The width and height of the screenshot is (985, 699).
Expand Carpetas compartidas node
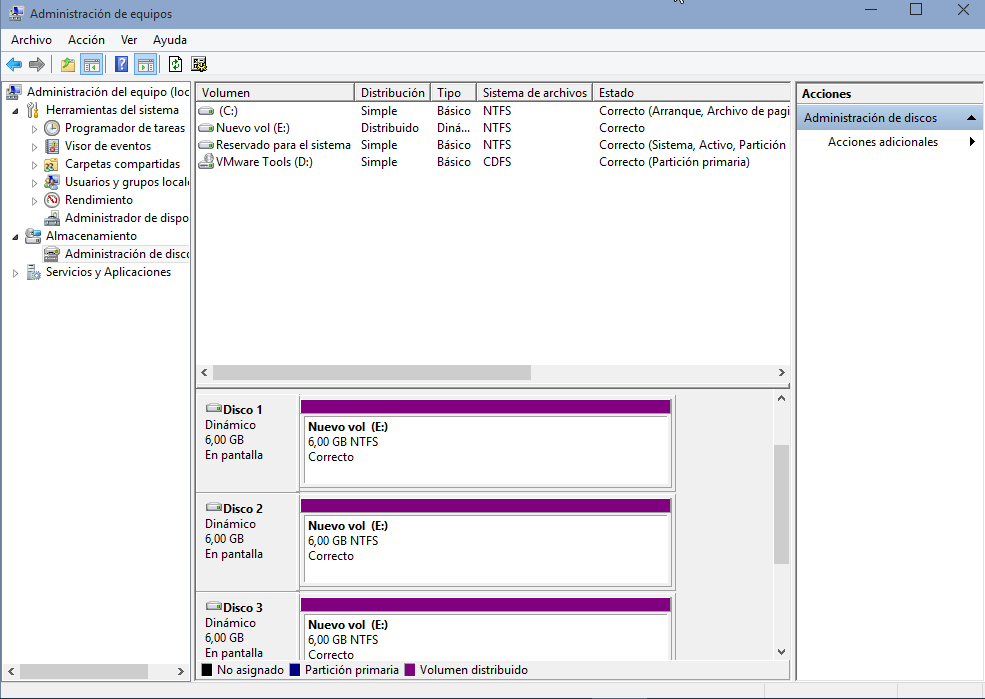click(35, 165)
